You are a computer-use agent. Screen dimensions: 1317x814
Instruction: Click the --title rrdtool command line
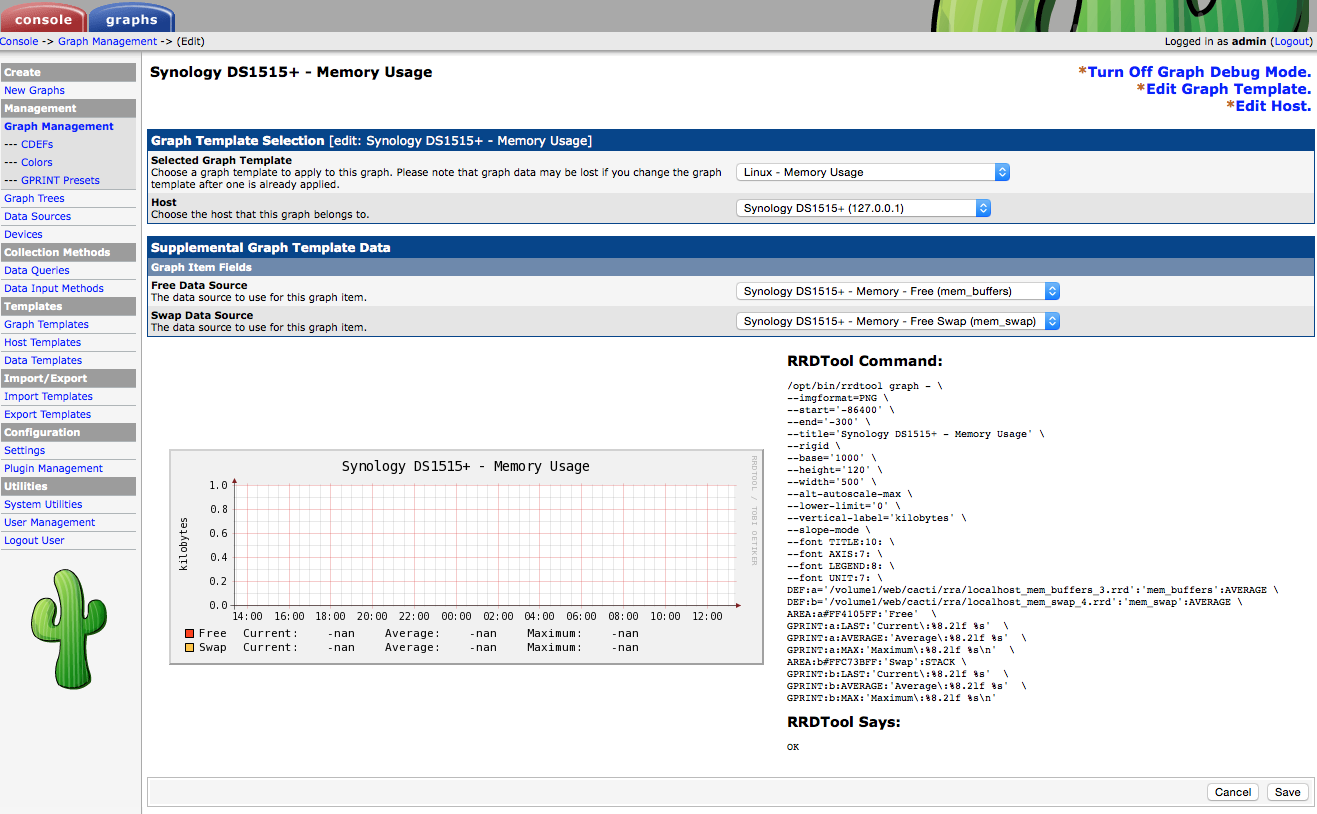click(915, 434)
